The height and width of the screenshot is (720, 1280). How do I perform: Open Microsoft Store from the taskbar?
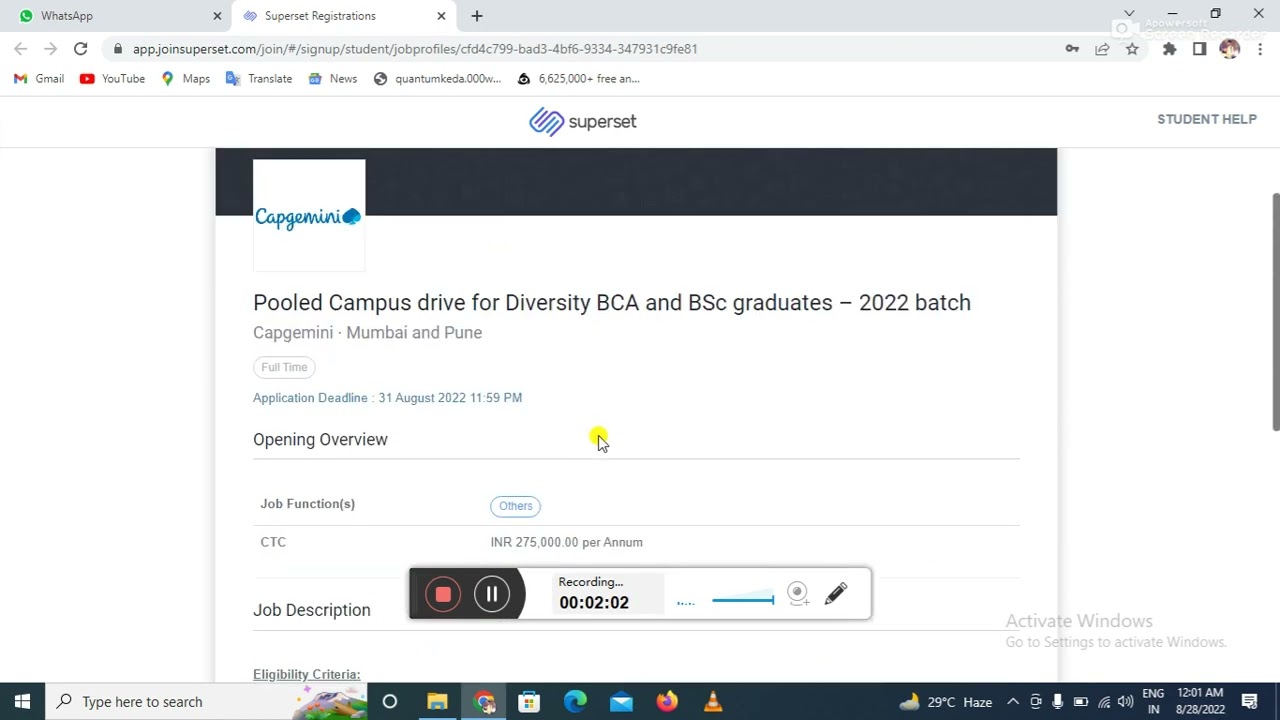tap(529, 702)
